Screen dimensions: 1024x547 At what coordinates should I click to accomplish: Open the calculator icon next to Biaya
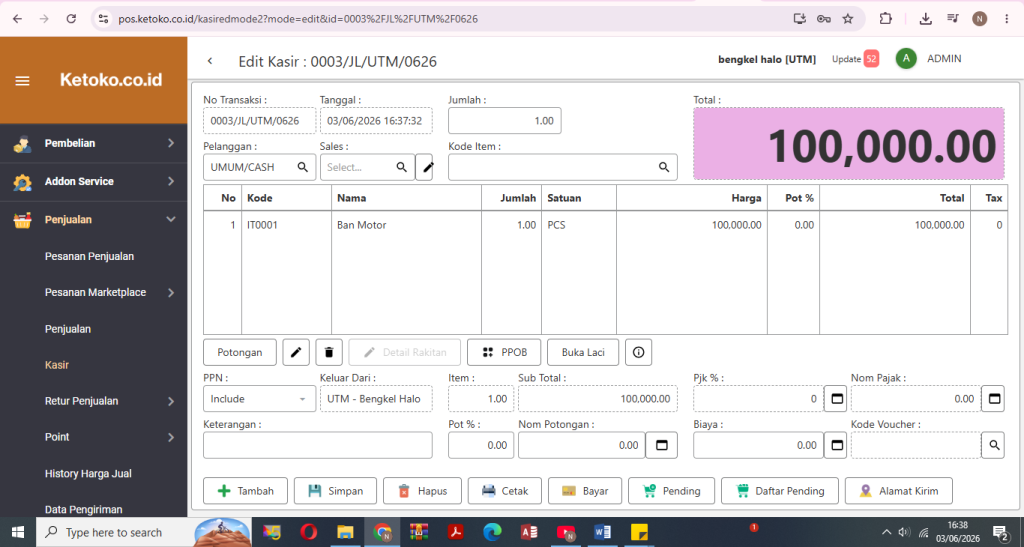(x=836, y=445)
